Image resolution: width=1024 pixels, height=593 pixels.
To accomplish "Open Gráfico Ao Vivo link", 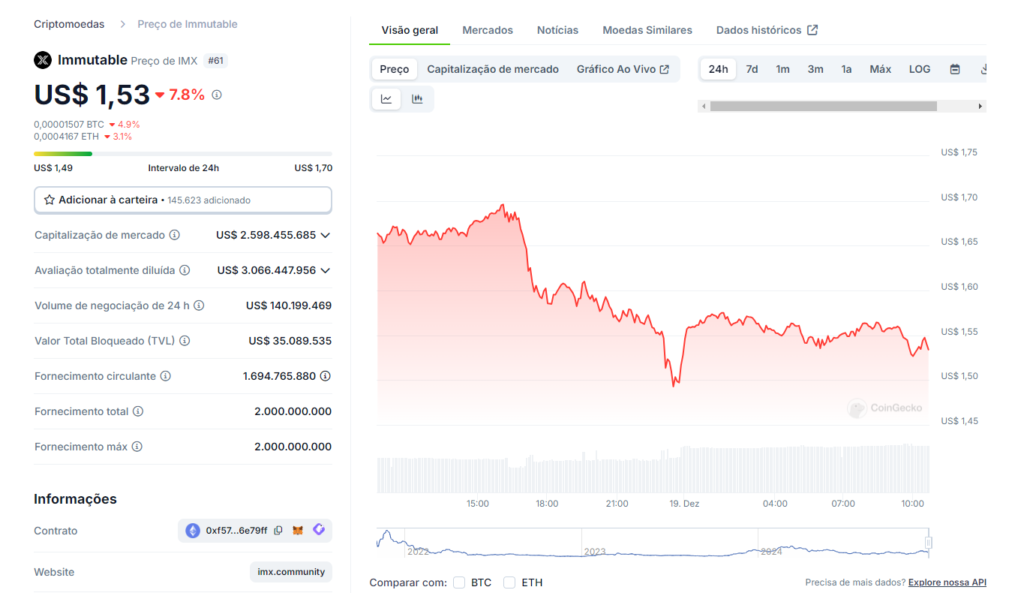I will coord(622,69).
